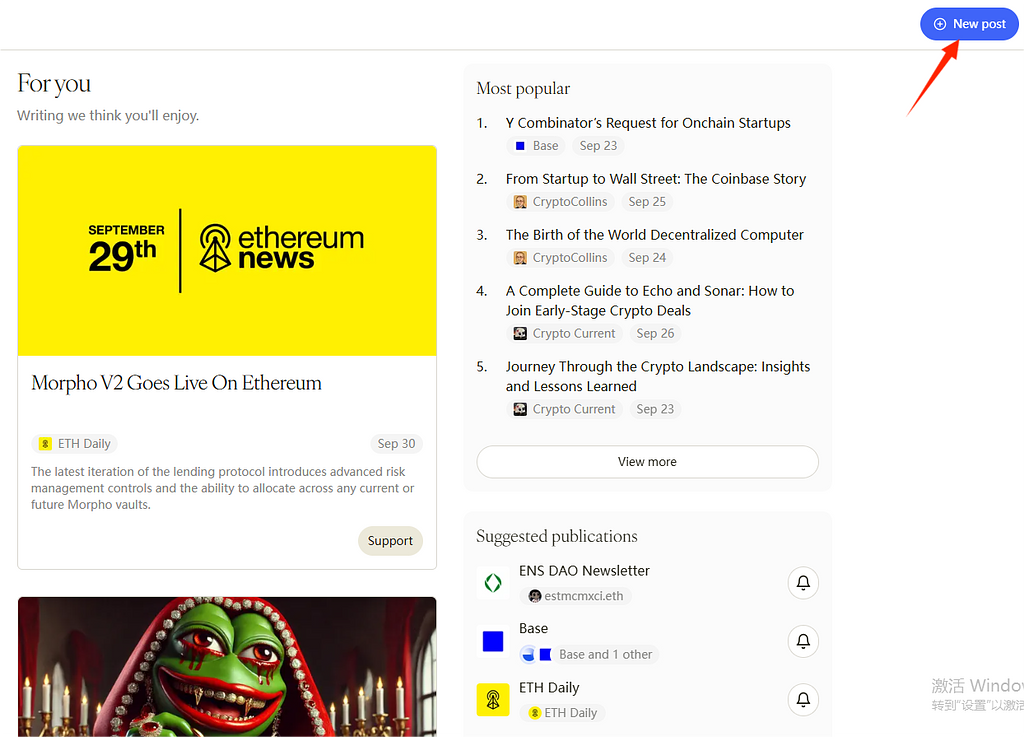
Task: Open the green frog article thumbnail
Action: [227, 667]
